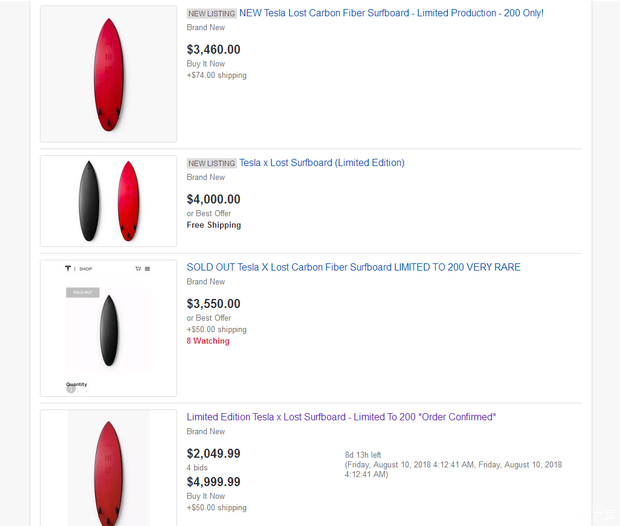The width and height of the screenshot is (620, 526).
Task: Open black and red surfboards thumbnail
Action: 108,200
